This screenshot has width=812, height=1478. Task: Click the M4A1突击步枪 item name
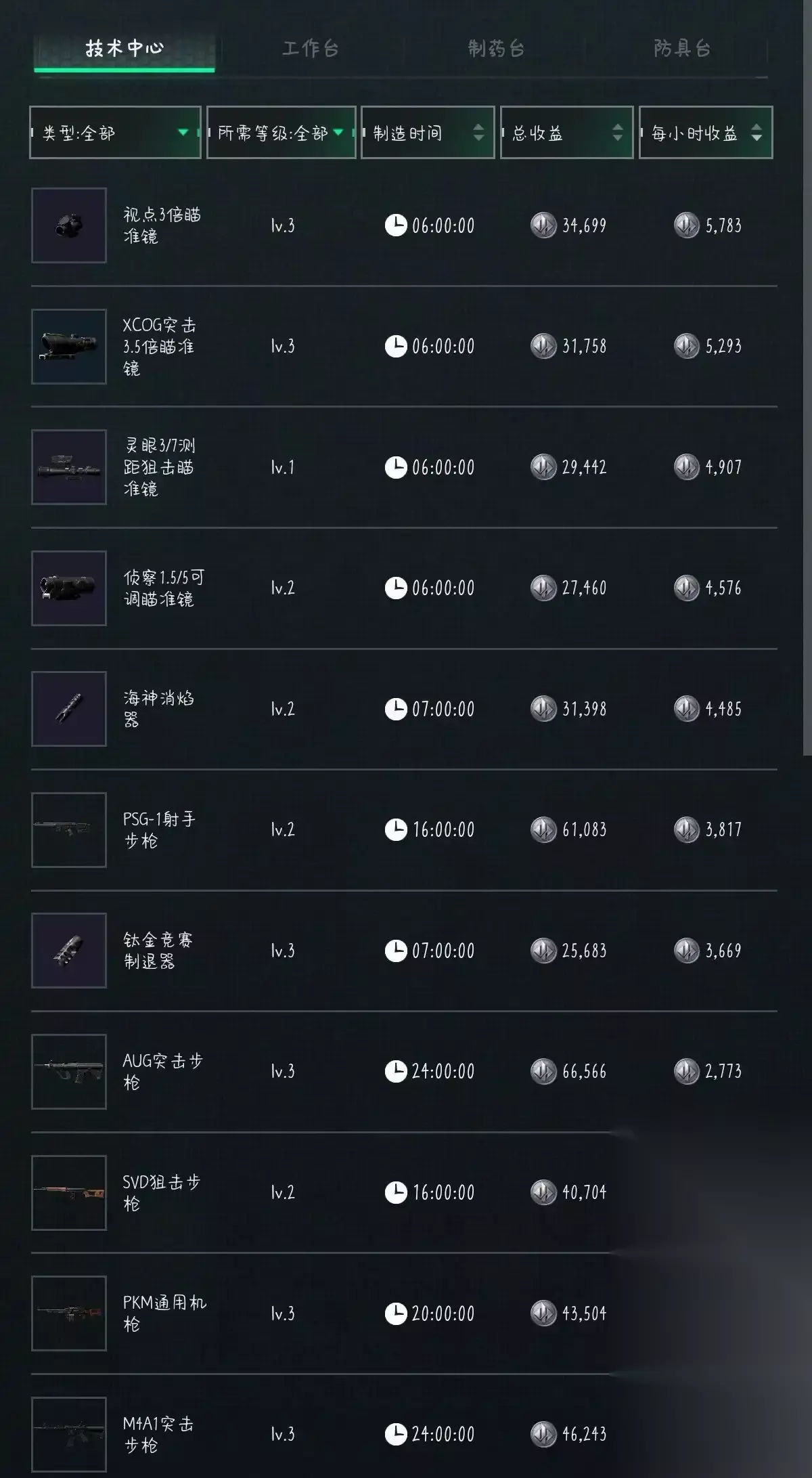tap(158, 1434)
